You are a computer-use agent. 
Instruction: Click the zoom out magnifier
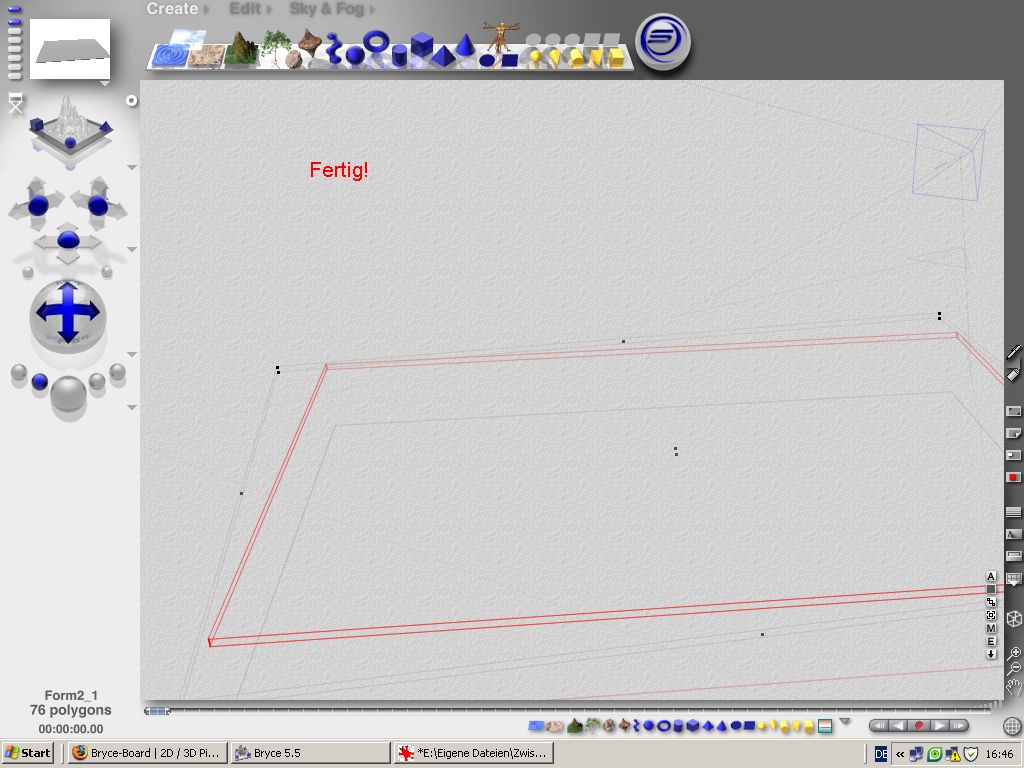pos(1014,668)
